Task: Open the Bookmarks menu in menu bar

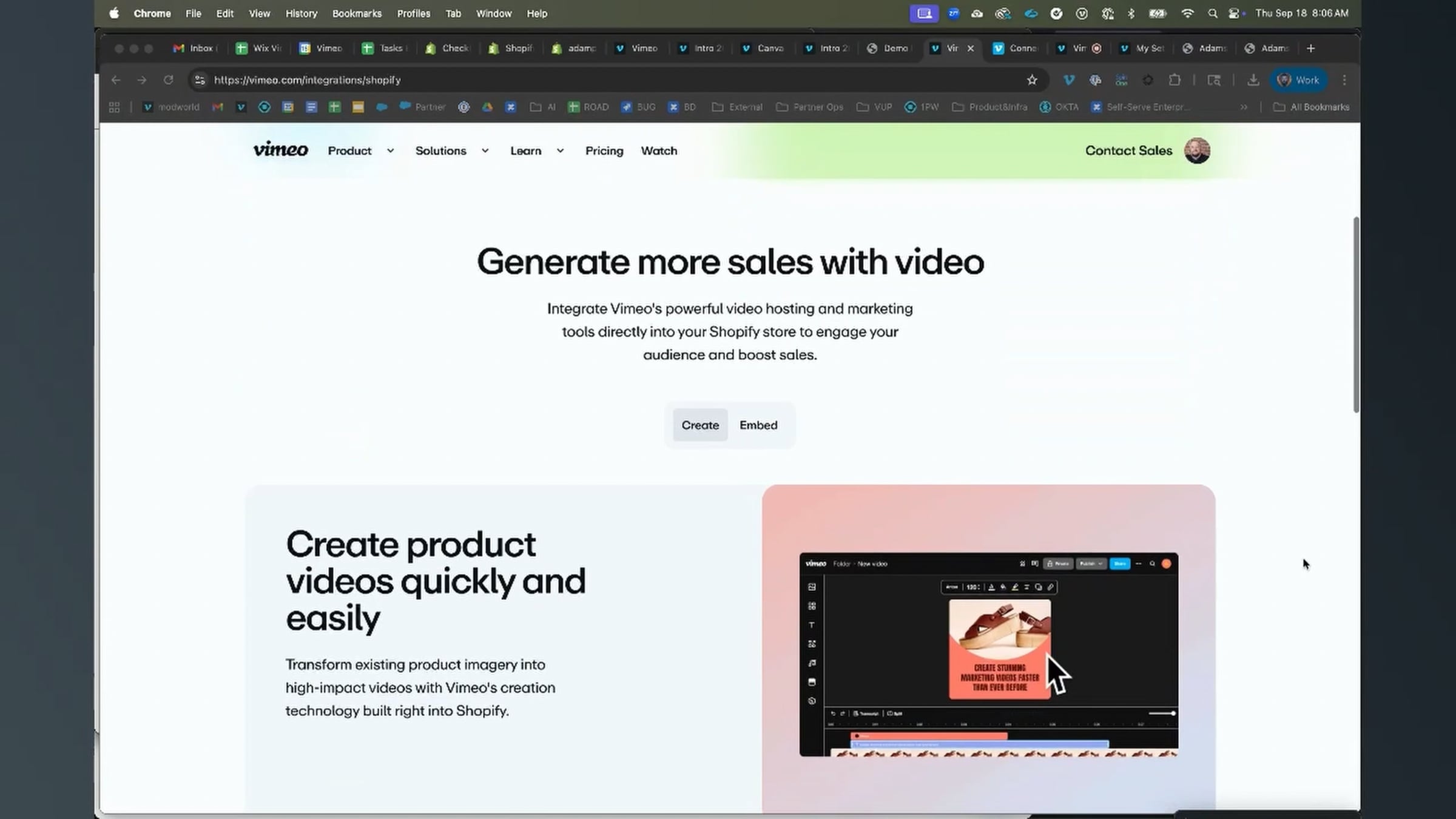Action: click(x=357, y=13)
